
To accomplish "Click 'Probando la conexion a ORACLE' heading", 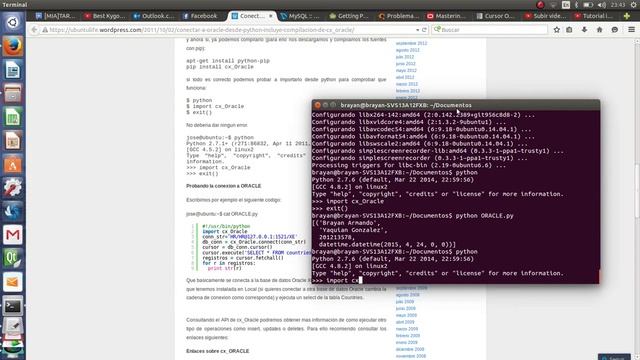I will [224, 186].
